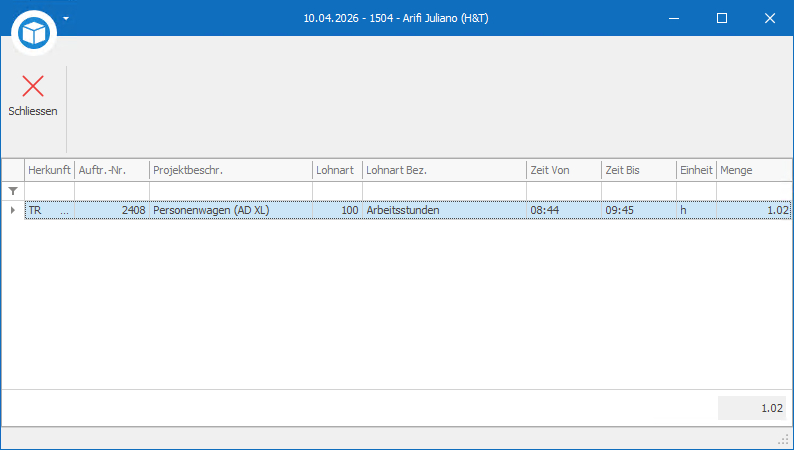Click the footer total 1.02 summary field
794x450 pixels.
click(x=752, y=408)
